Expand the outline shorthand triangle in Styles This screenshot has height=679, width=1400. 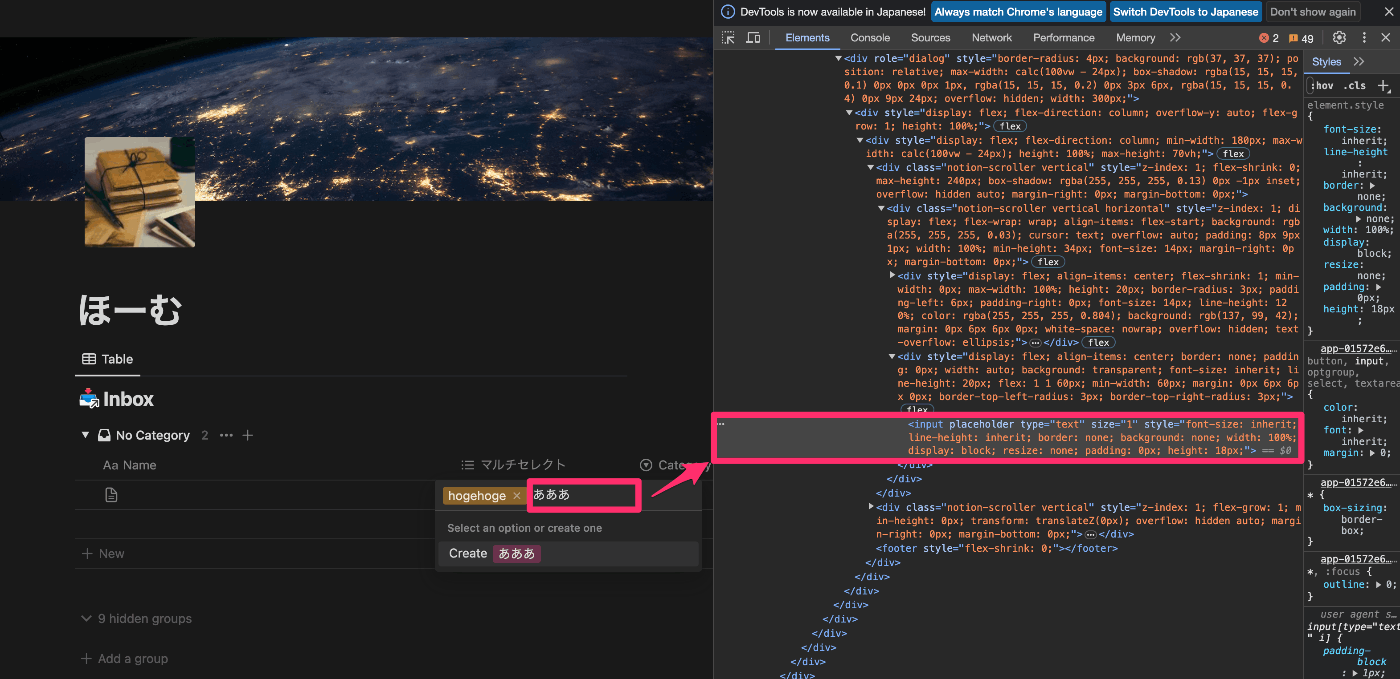tap(1380, 584)
